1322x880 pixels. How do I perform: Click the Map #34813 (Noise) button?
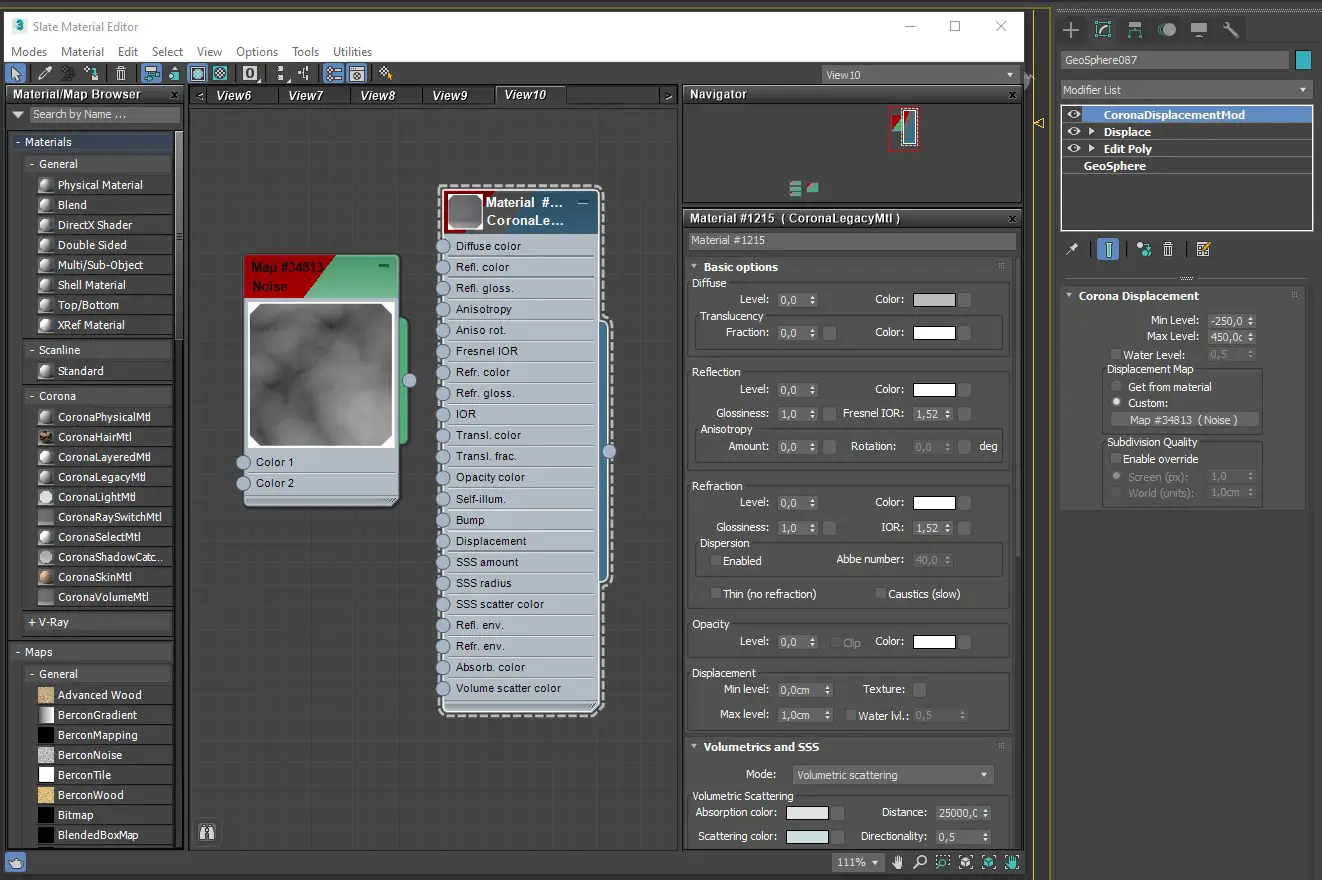coord(1183,420)
